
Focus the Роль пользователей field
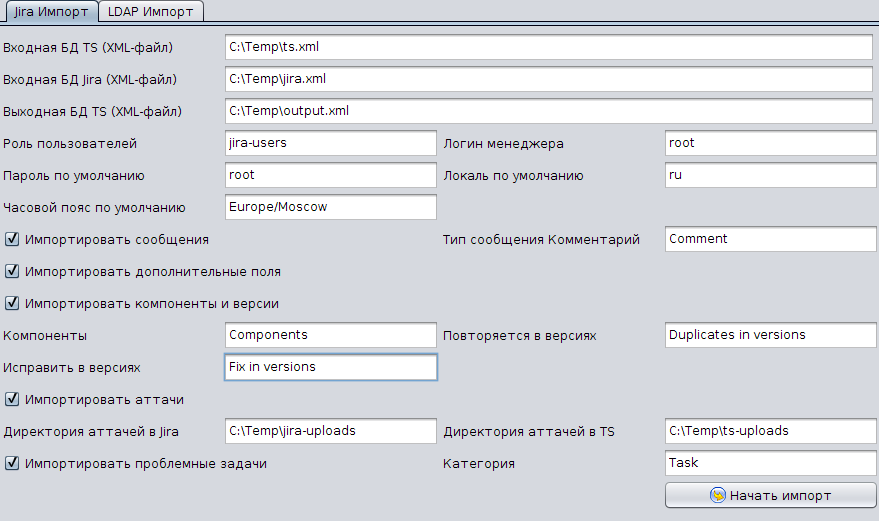(x=330, y=143)
